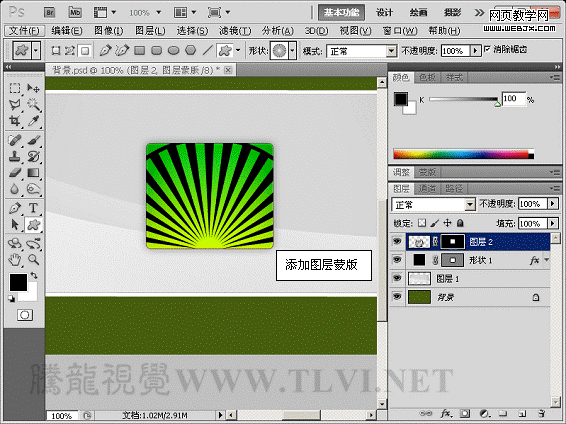The width and height of the screenshot is (566, 424).
Task: Select the 摄影 workspace
Action: 452,13
